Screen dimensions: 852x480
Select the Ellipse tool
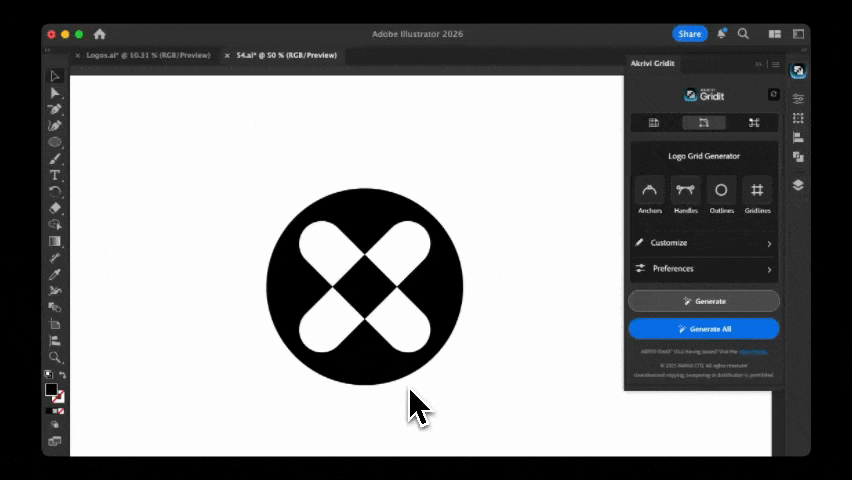(x=55, y=142)
